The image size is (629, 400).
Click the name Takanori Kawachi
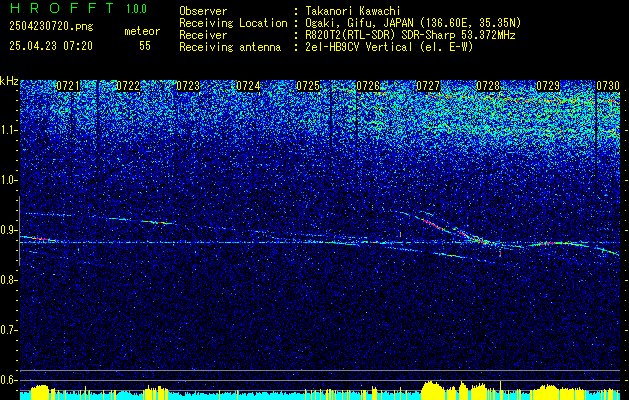click(353, 11)
